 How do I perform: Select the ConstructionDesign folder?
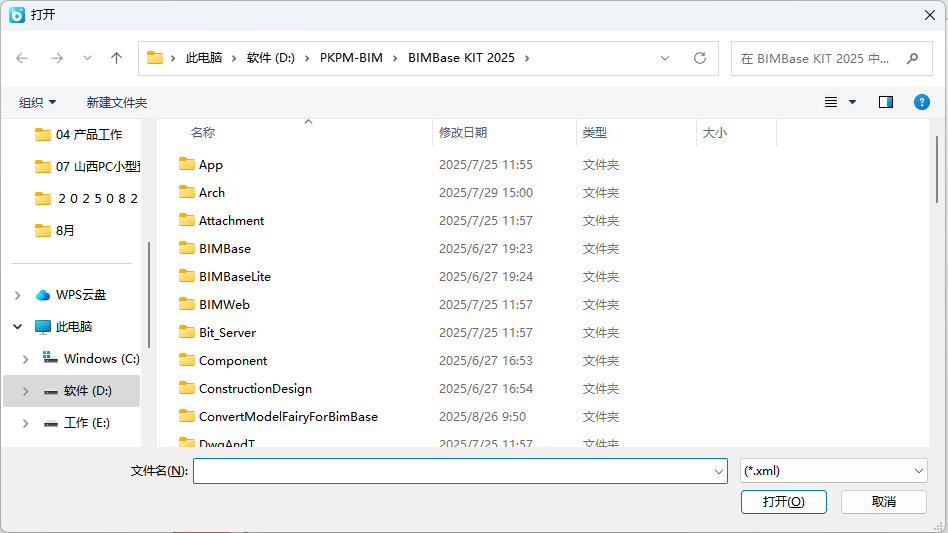pyautogui.click(x=255, y=389)
